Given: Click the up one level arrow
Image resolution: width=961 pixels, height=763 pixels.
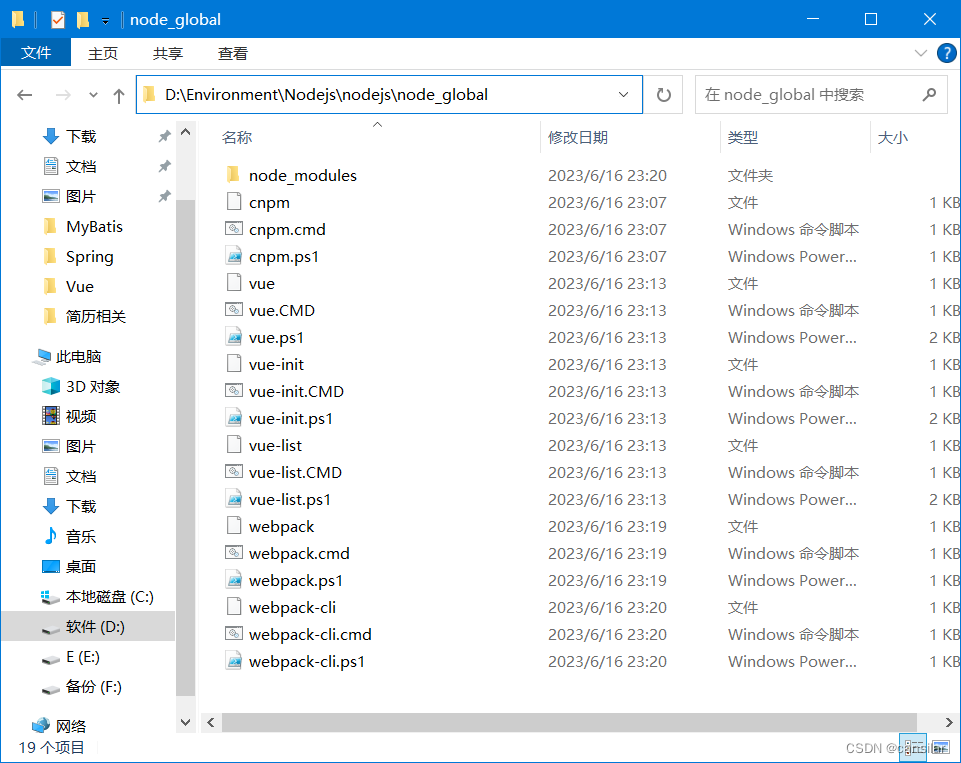Looking at the screenshot, I should pos(118,94).
